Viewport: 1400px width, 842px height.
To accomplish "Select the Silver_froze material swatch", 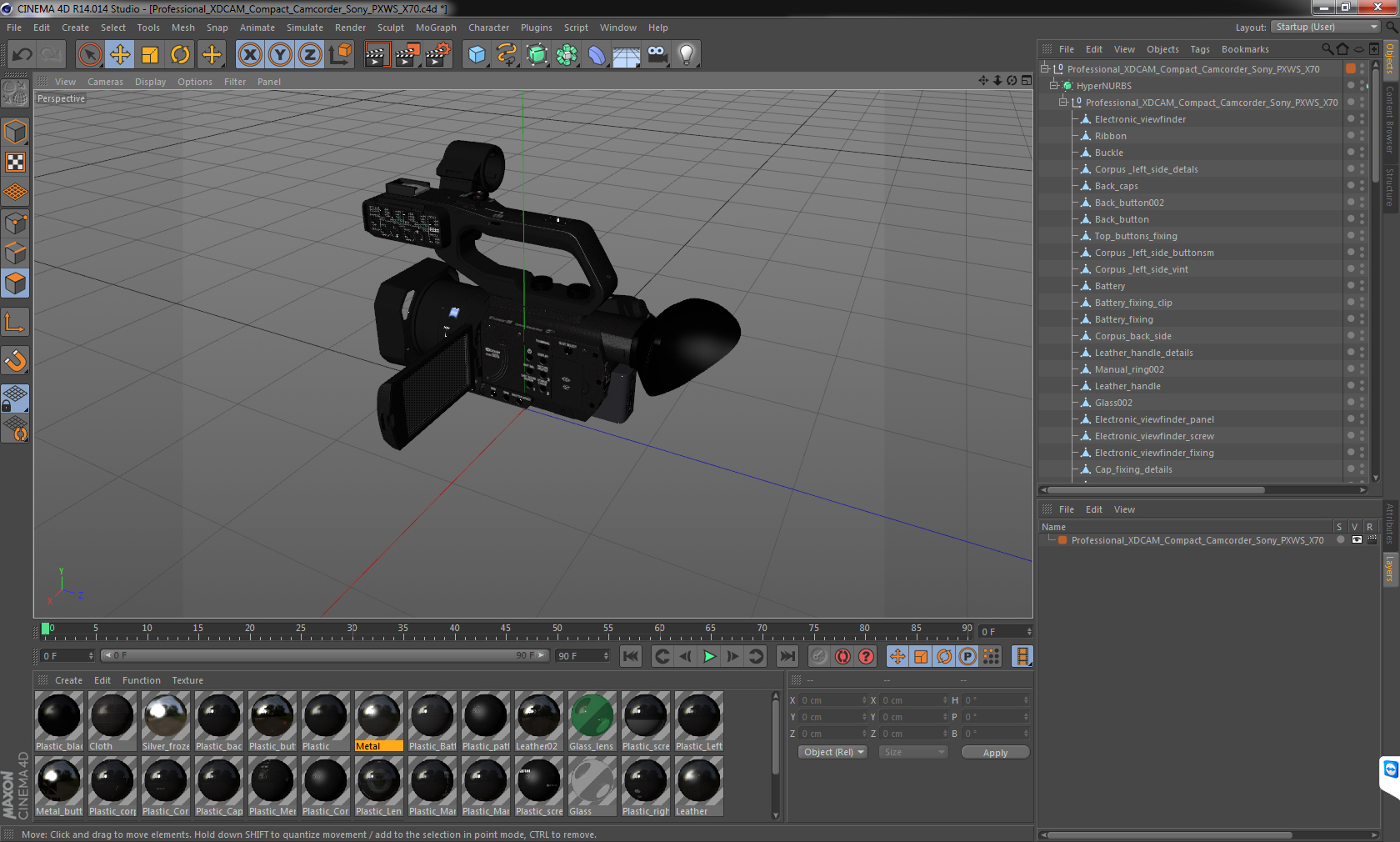I will coord(166,721).
